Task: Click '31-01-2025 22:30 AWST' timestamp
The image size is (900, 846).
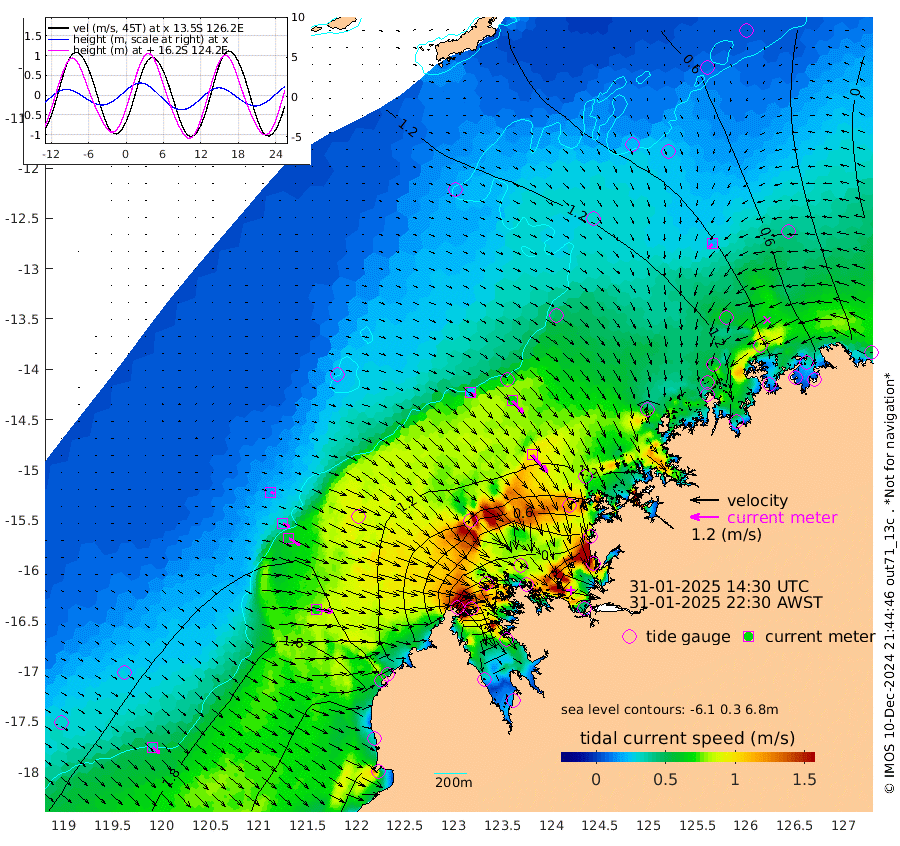Action: pyautogui.click(x=726, y=602)
